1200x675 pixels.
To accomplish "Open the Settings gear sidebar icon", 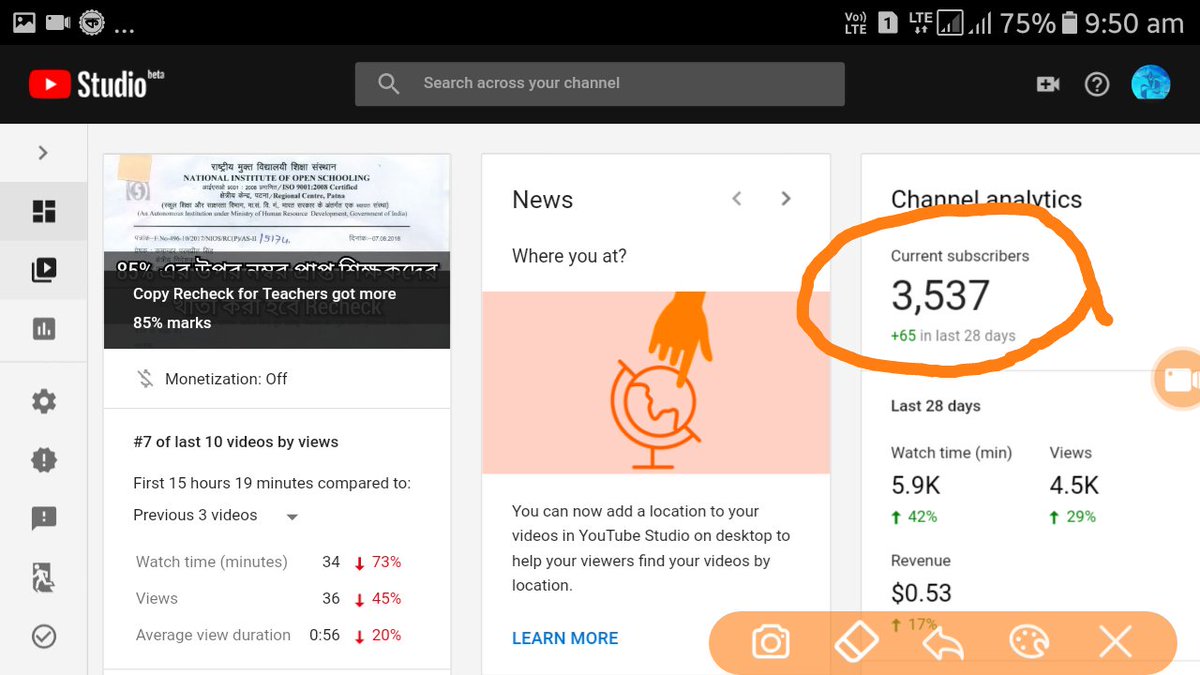I will [44, 402].
